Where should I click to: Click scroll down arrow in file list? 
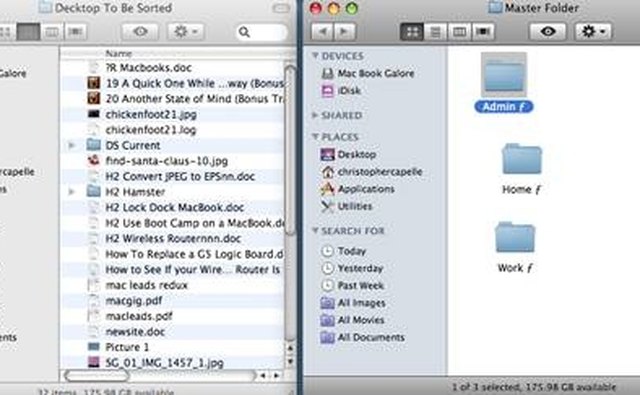[x=290, y=362]
